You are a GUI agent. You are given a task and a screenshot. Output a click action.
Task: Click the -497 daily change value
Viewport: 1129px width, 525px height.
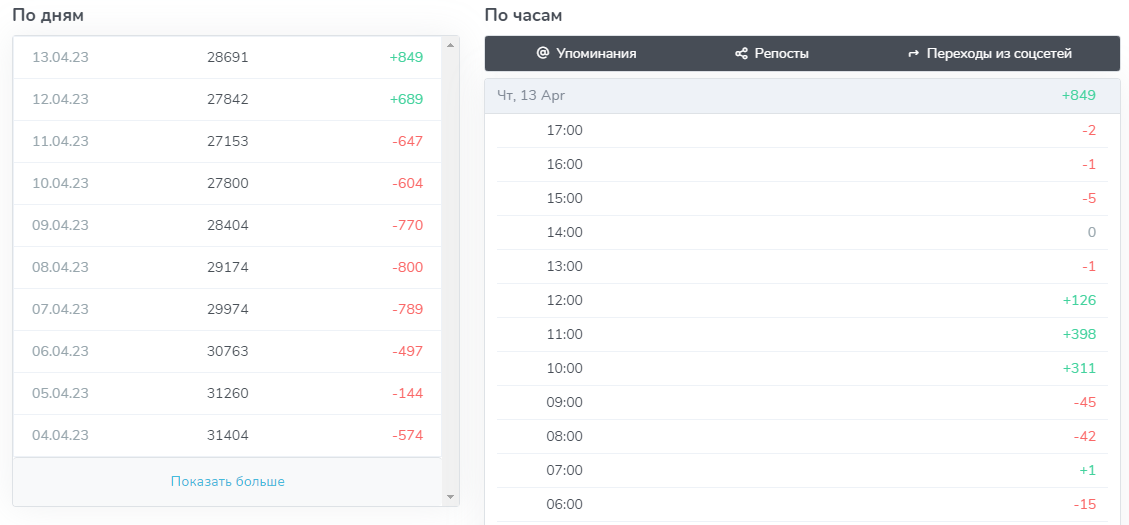[x=408, y=351]
